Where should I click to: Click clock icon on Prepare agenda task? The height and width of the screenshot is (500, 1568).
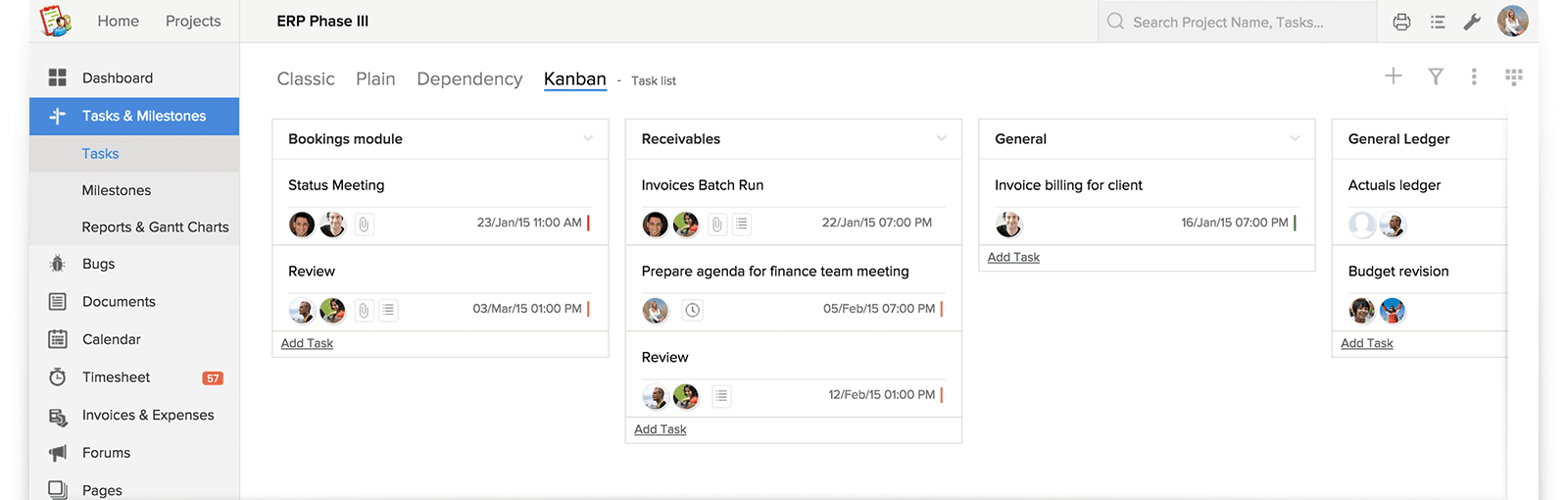click(692, 311)
